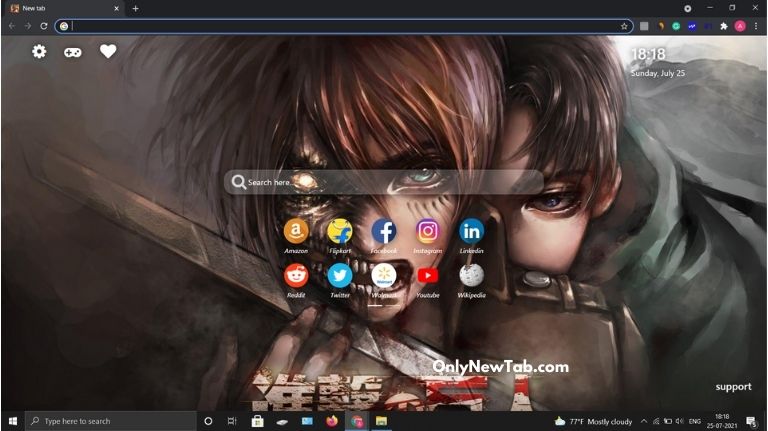768x431 pixels.
Task: Open the Facebook shortcut
Action: click(384, 231)
